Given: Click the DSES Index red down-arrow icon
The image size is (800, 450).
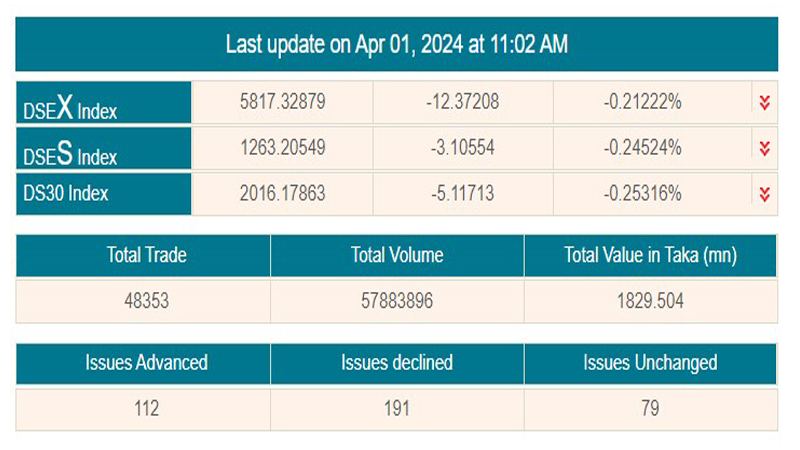Looking at the screenshot, I should [765, 148].
